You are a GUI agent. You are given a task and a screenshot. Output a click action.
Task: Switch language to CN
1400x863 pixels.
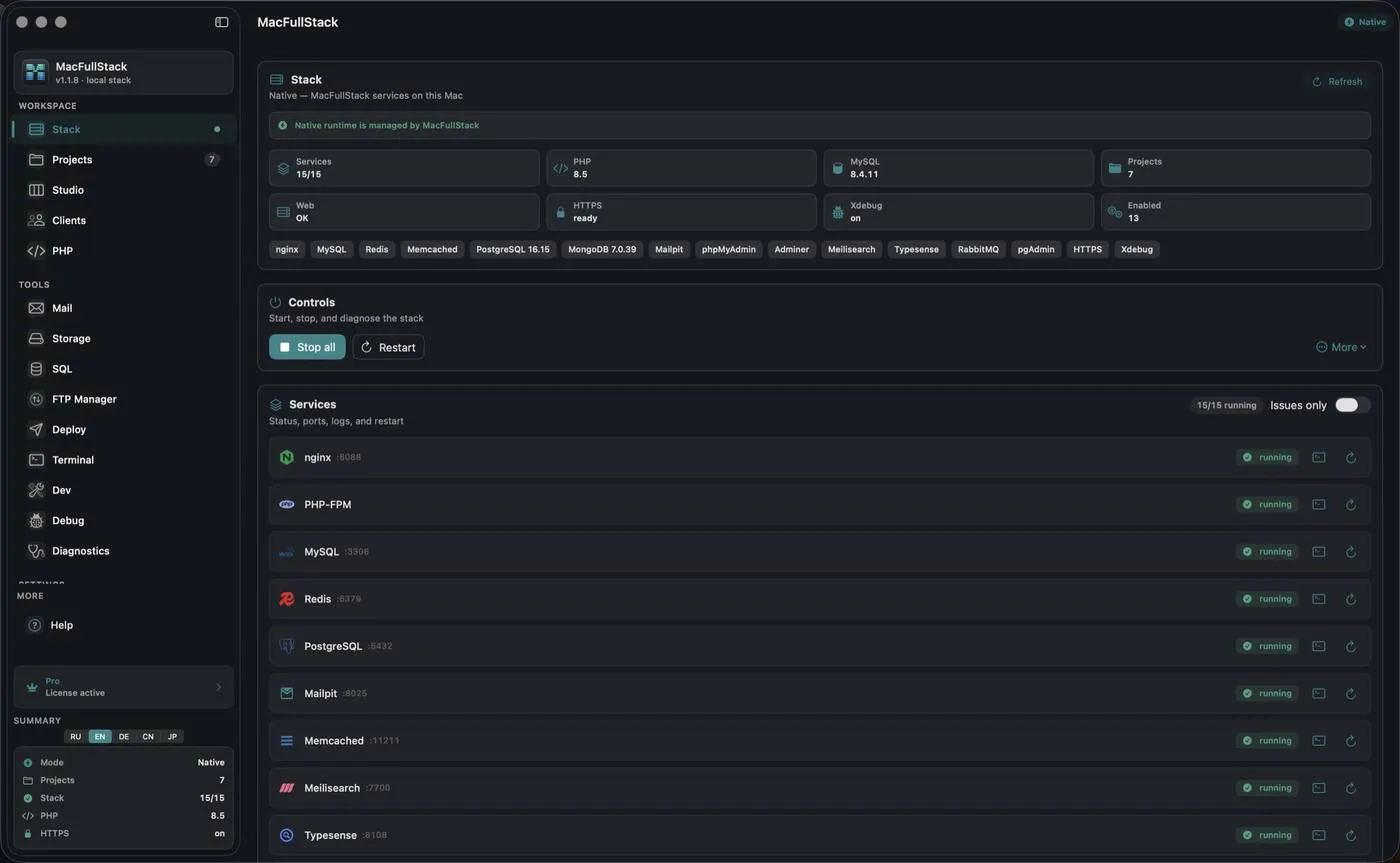click(x=148, y=737)
